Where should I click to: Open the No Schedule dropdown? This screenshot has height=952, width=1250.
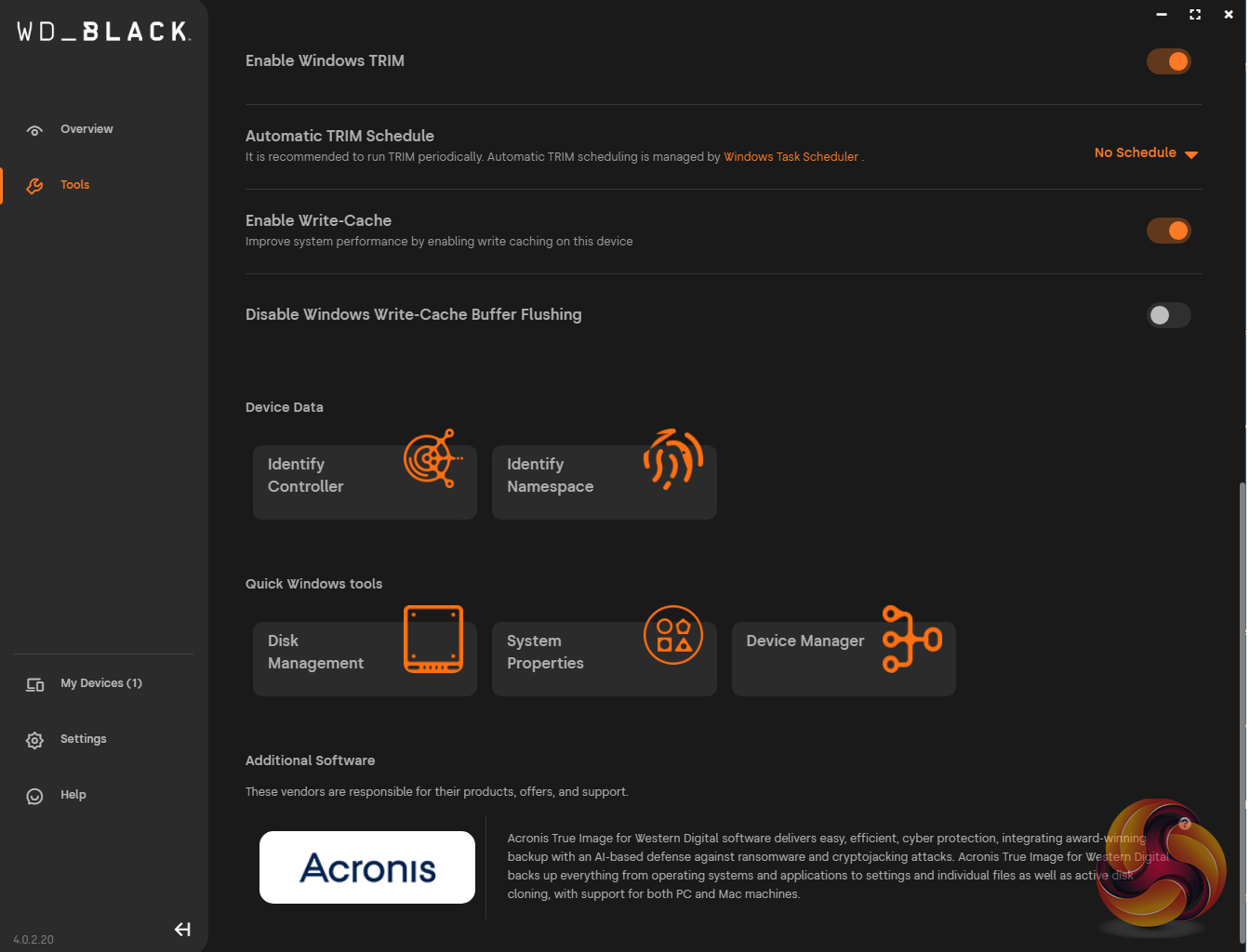pos(1146,152)
